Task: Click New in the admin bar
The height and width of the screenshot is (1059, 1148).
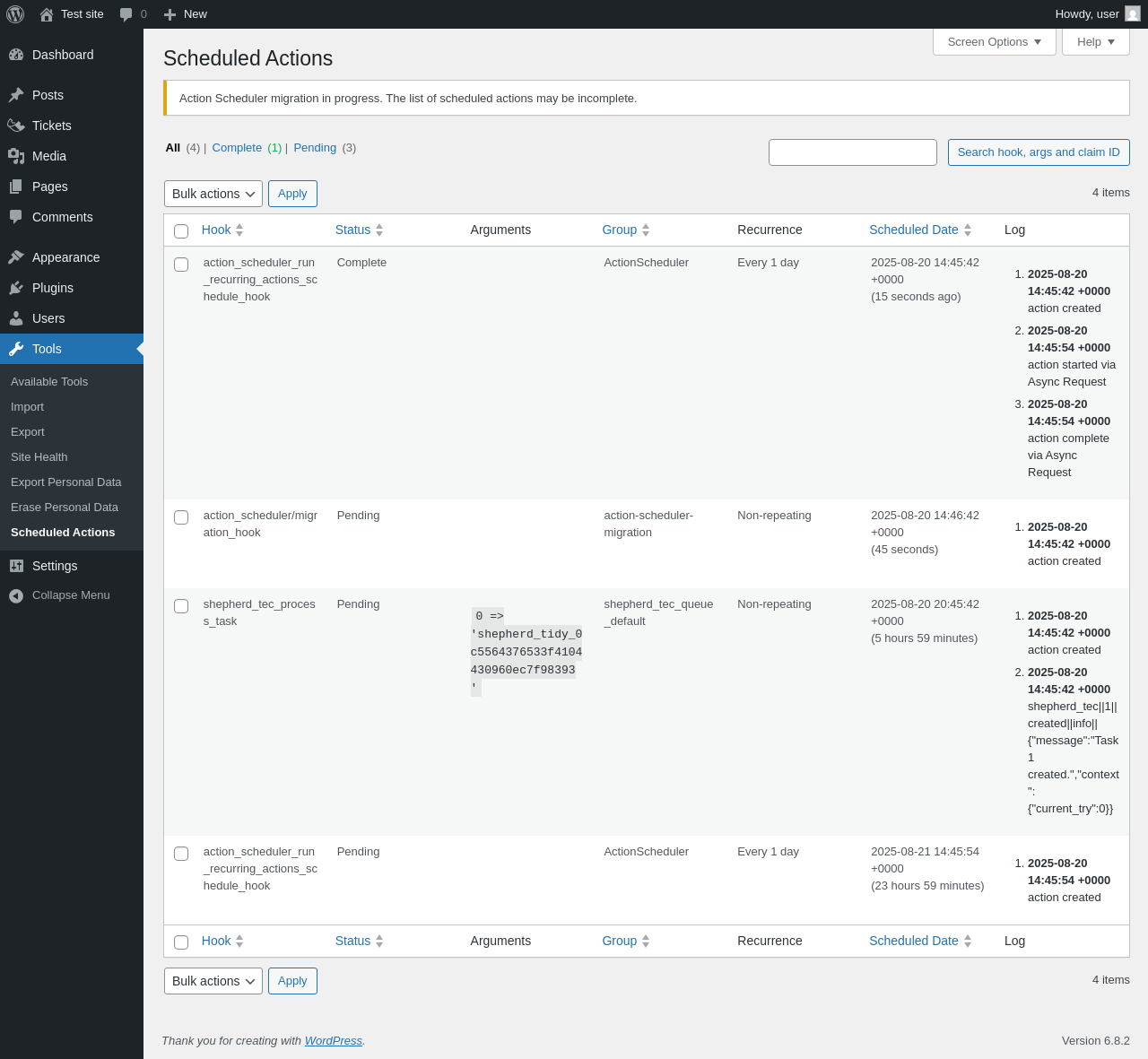Action: [x=195, y=14]
